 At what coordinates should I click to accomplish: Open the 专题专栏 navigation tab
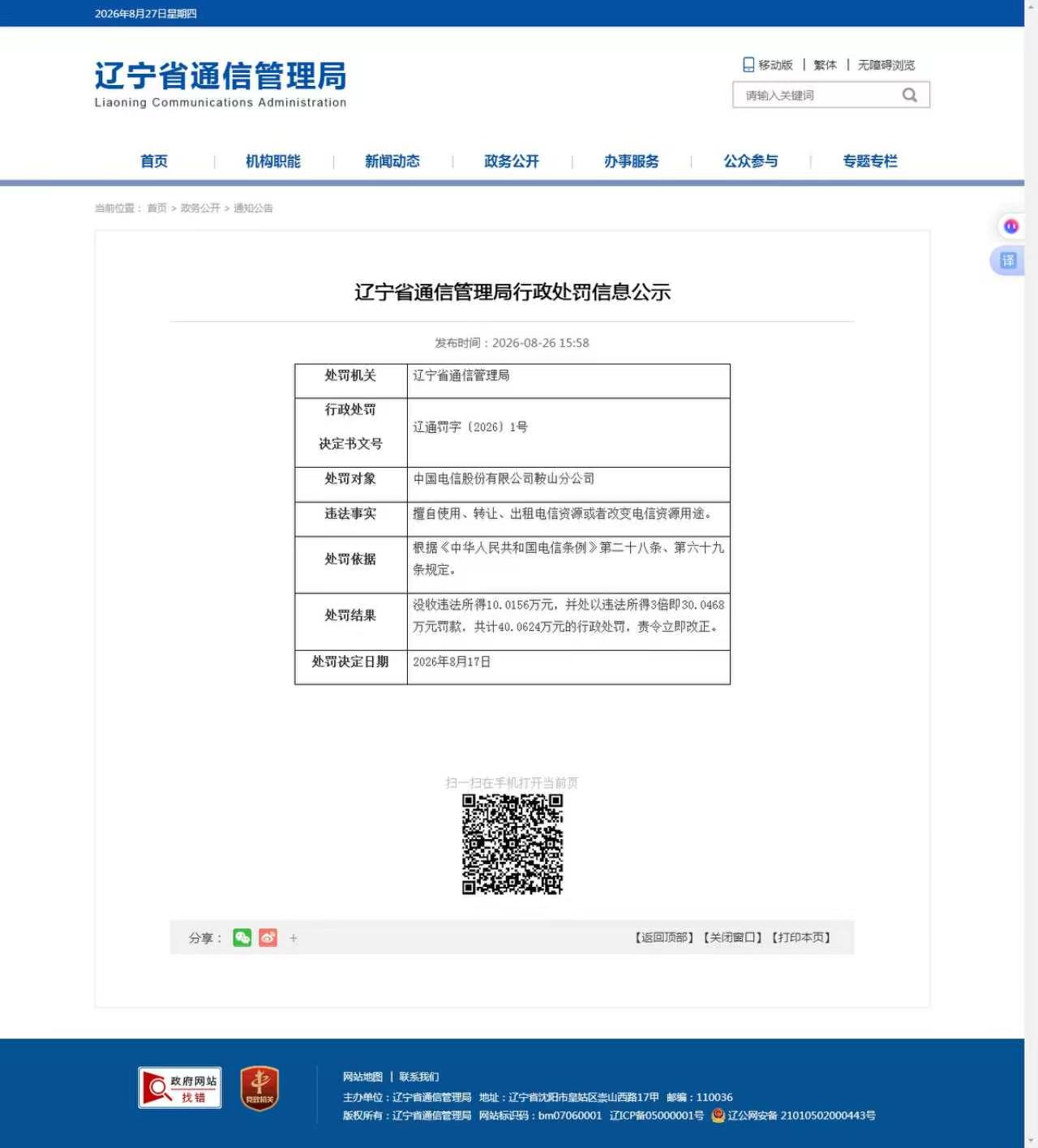point(870,161)
